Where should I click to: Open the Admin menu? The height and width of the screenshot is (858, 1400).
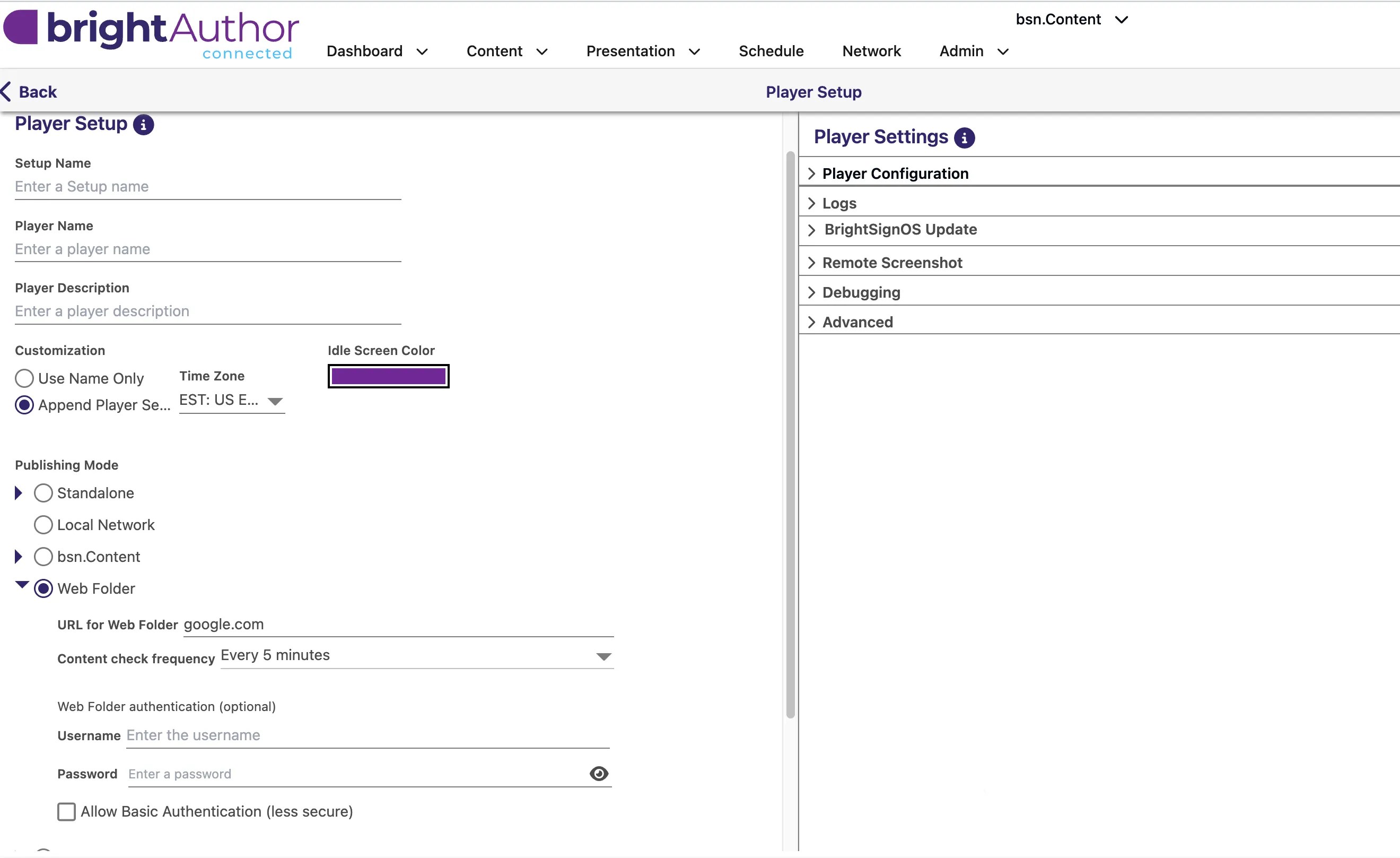point(974,51)
